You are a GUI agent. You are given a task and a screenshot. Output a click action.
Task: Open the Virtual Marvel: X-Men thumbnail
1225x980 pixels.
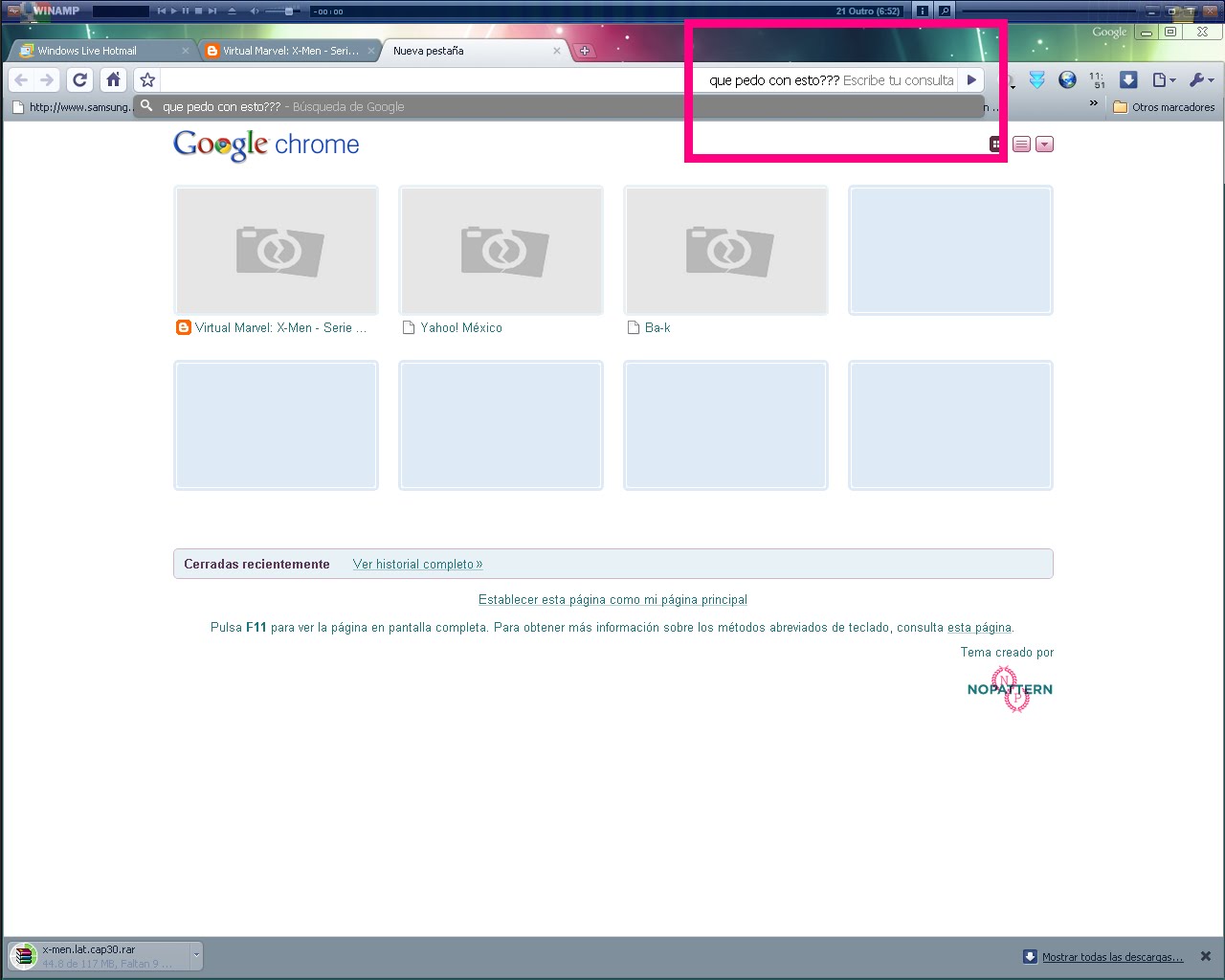point(276,250)
